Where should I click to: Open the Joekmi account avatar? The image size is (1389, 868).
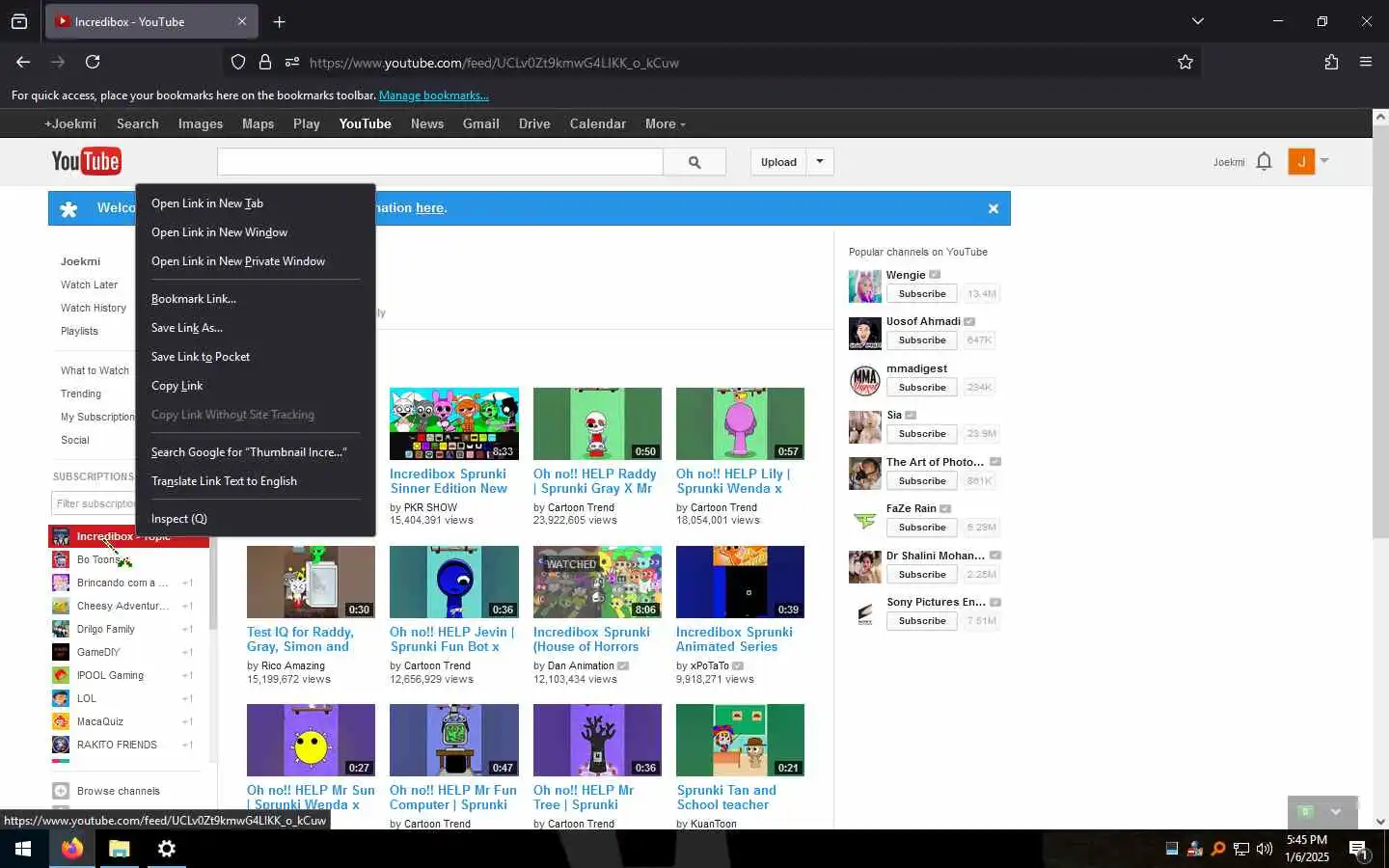[x=1301, y=161]
